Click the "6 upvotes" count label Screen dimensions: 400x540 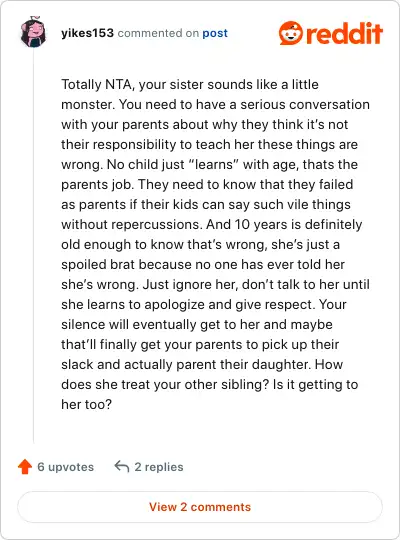[65, 467]
